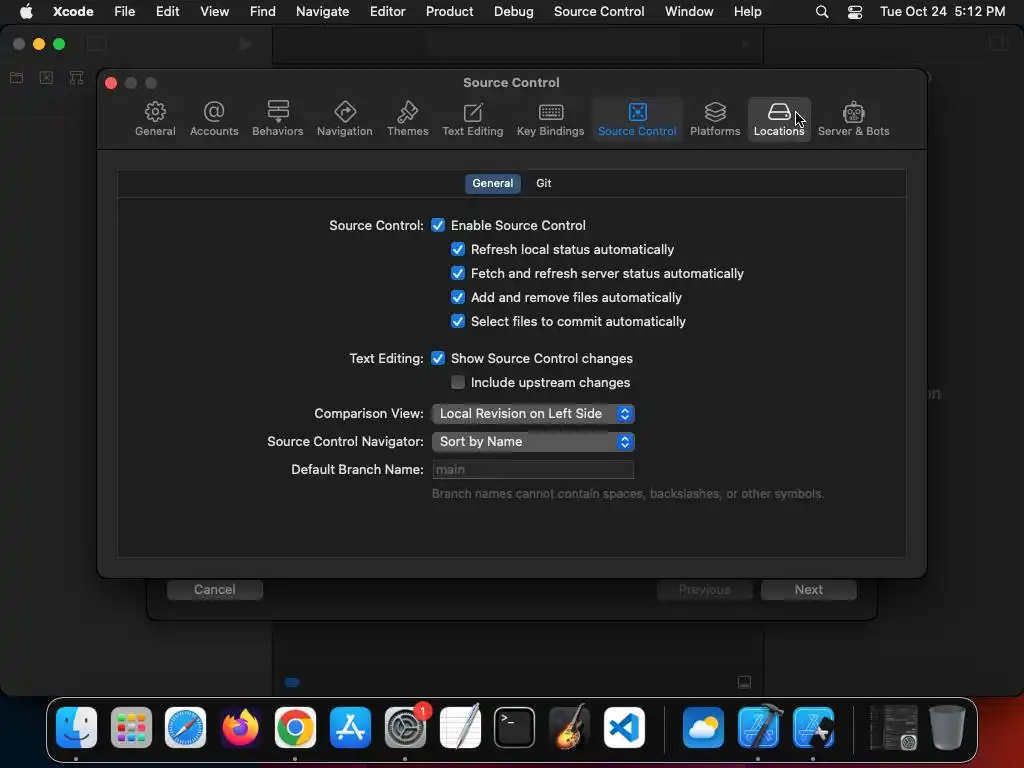
Task: Open the Comparison View dropdown
Action: [533, 413]
